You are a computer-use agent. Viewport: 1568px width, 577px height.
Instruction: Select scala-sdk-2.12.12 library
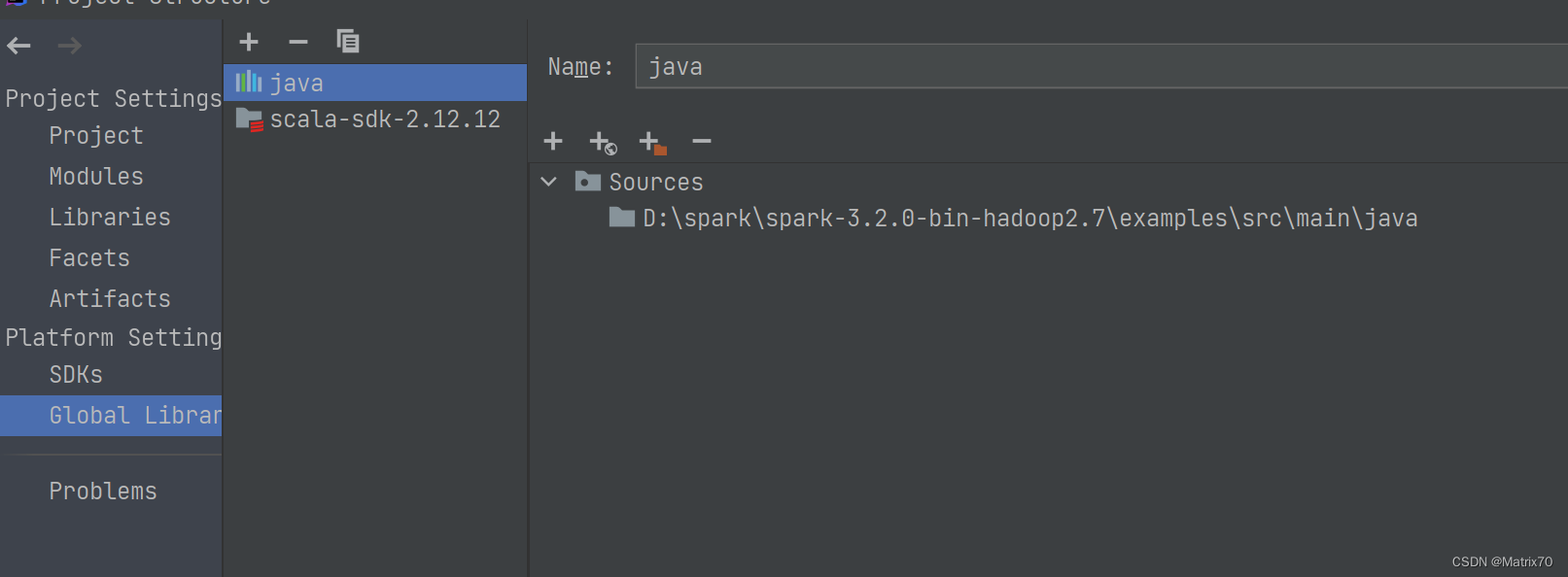(x=385, y=119)
